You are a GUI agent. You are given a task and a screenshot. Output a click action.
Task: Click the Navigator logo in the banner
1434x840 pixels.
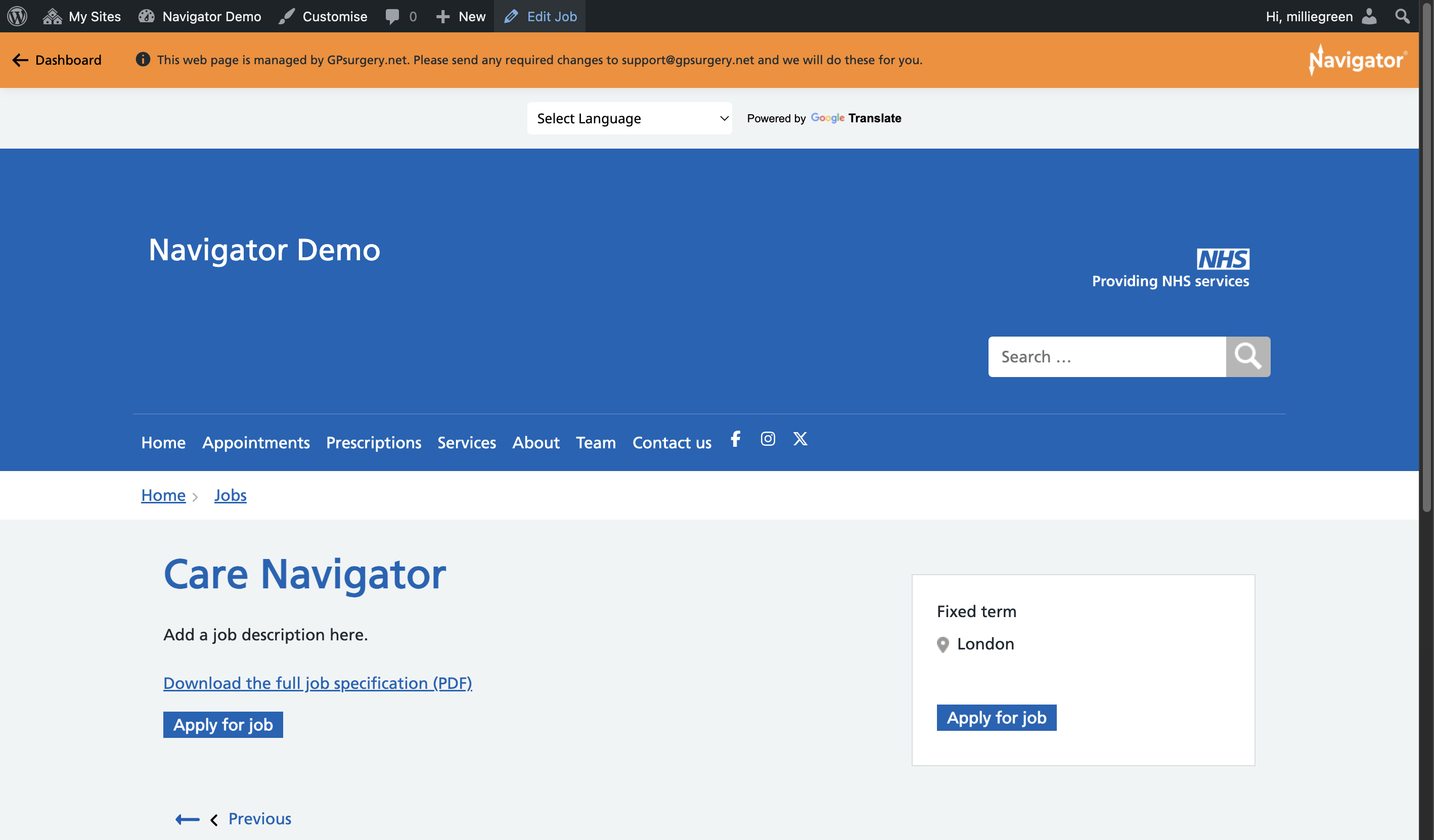tap(1357, 60)
